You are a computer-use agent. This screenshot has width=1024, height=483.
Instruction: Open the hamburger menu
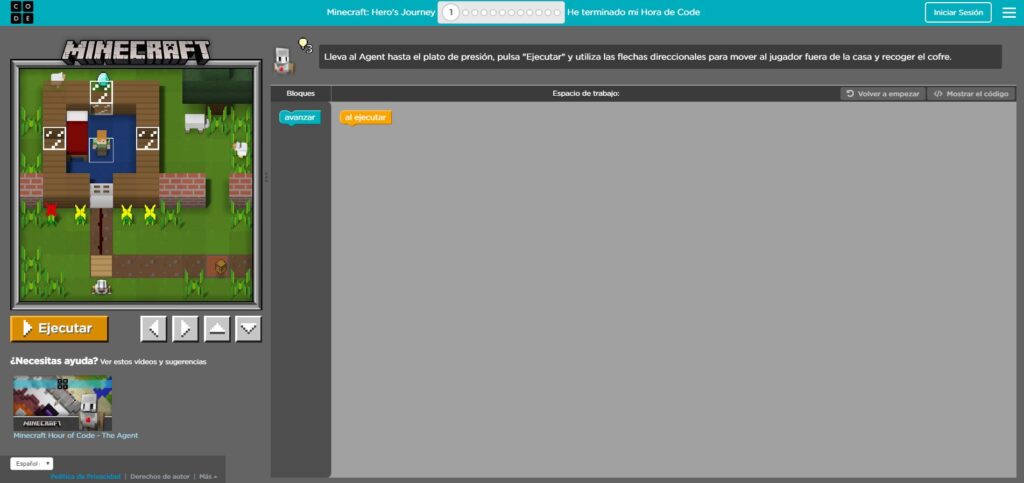point(1009,12)
